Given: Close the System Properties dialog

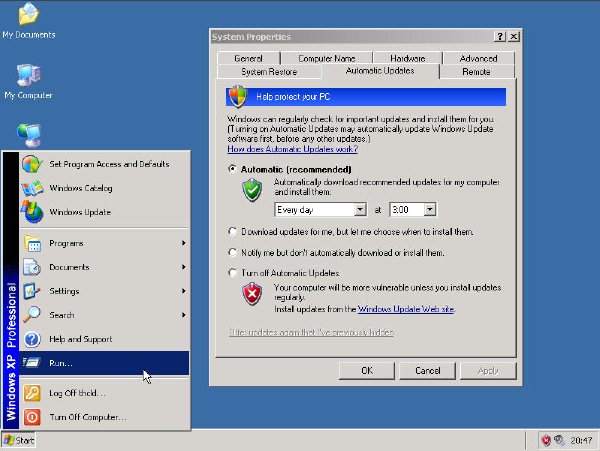Looking at the screenshot, I should click(x=514, y=36).
